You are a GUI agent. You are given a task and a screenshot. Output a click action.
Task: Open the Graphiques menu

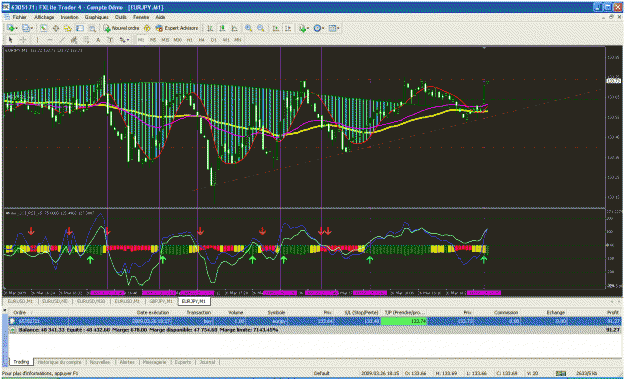coord(96,18)
